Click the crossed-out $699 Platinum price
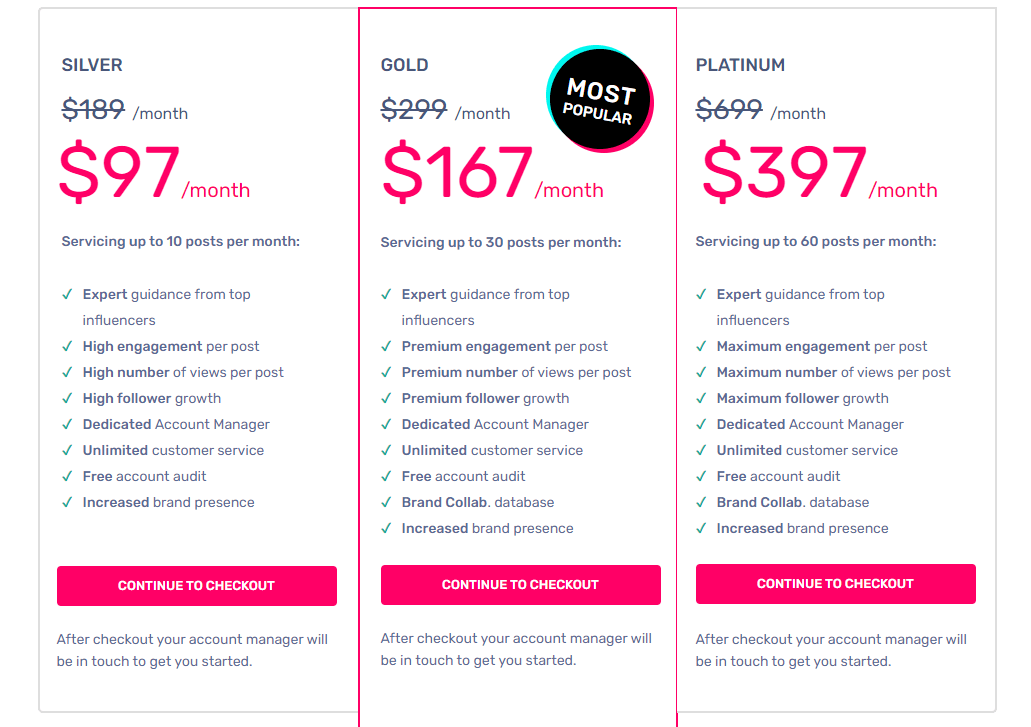 (729, 109)
